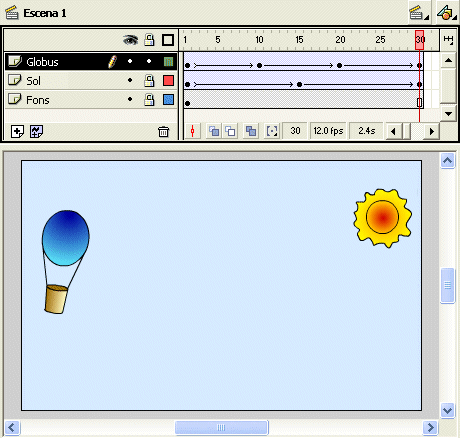Add a motion guide layer

36,131
